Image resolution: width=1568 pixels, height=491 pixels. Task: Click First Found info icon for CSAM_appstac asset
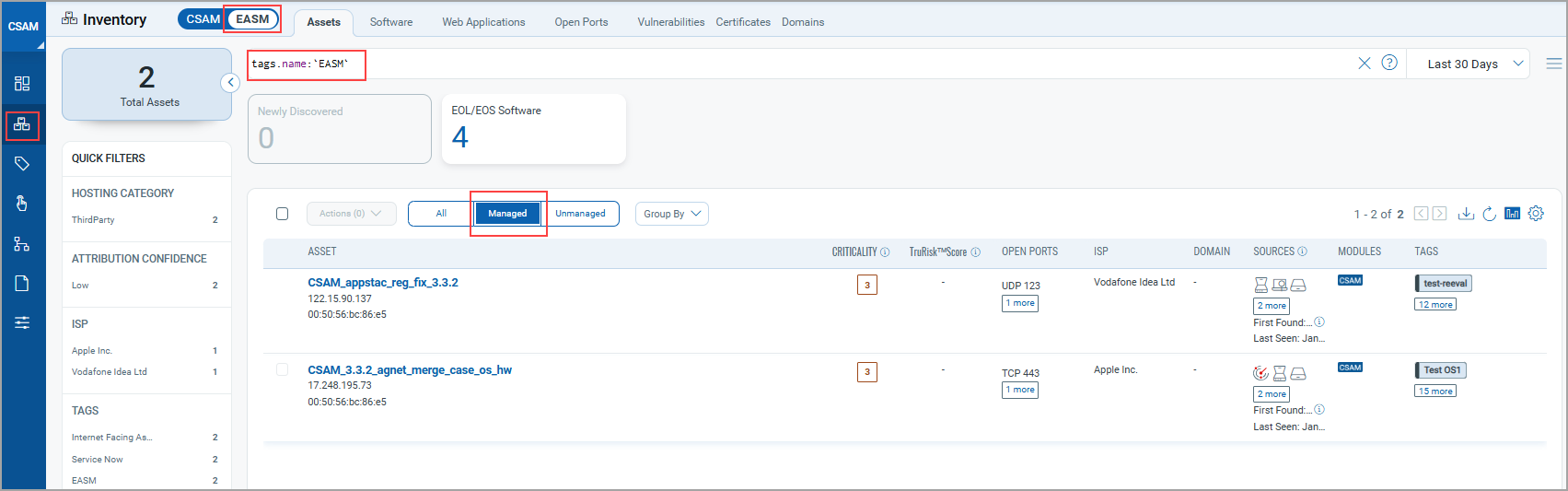(x=1319, y=322)
